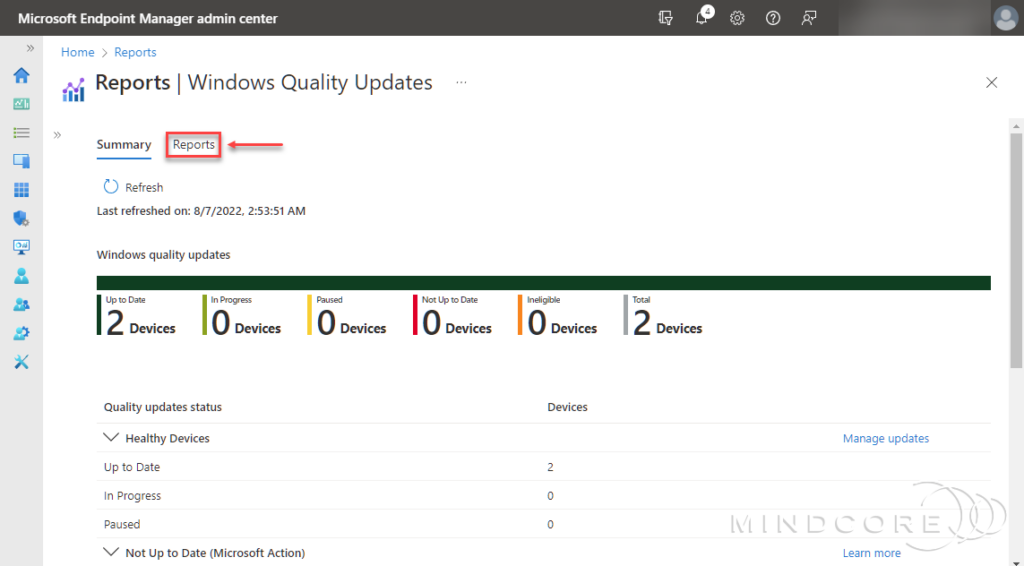
Task: Switch to the Reports tab
Action: pyautogui.click(x=193, y=145)
